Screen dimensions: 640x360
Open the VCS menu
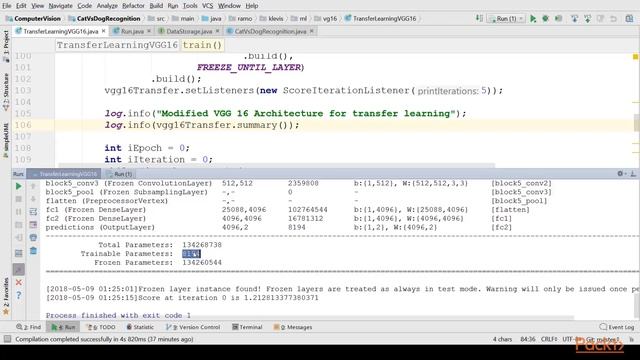207,6
